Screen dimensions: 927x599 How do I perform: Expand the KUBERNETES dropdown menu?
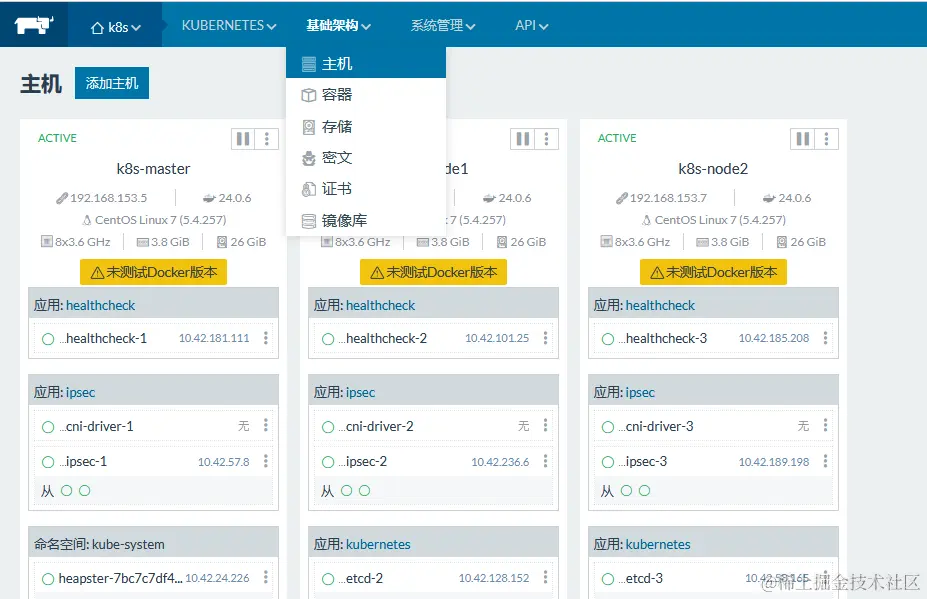[226, 27]
